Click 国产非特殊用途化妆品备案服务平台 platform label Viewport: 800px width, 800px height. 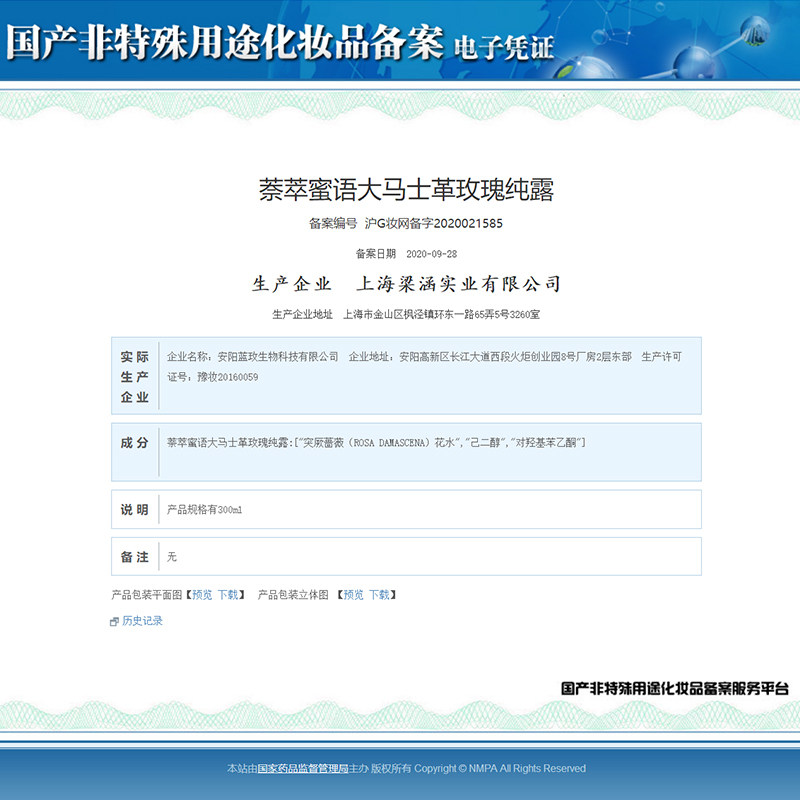coord(674,688)
